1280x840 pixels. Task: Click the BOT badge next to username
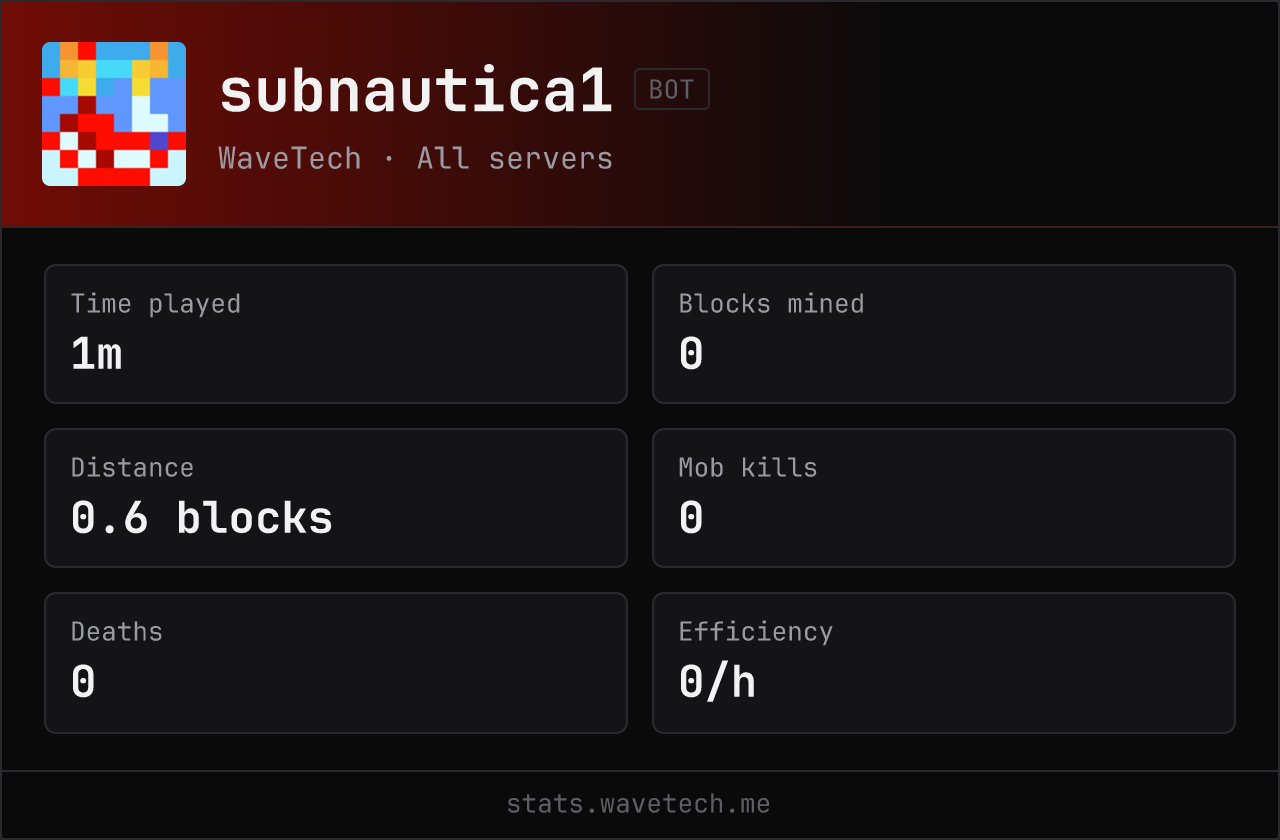[672, 89]
